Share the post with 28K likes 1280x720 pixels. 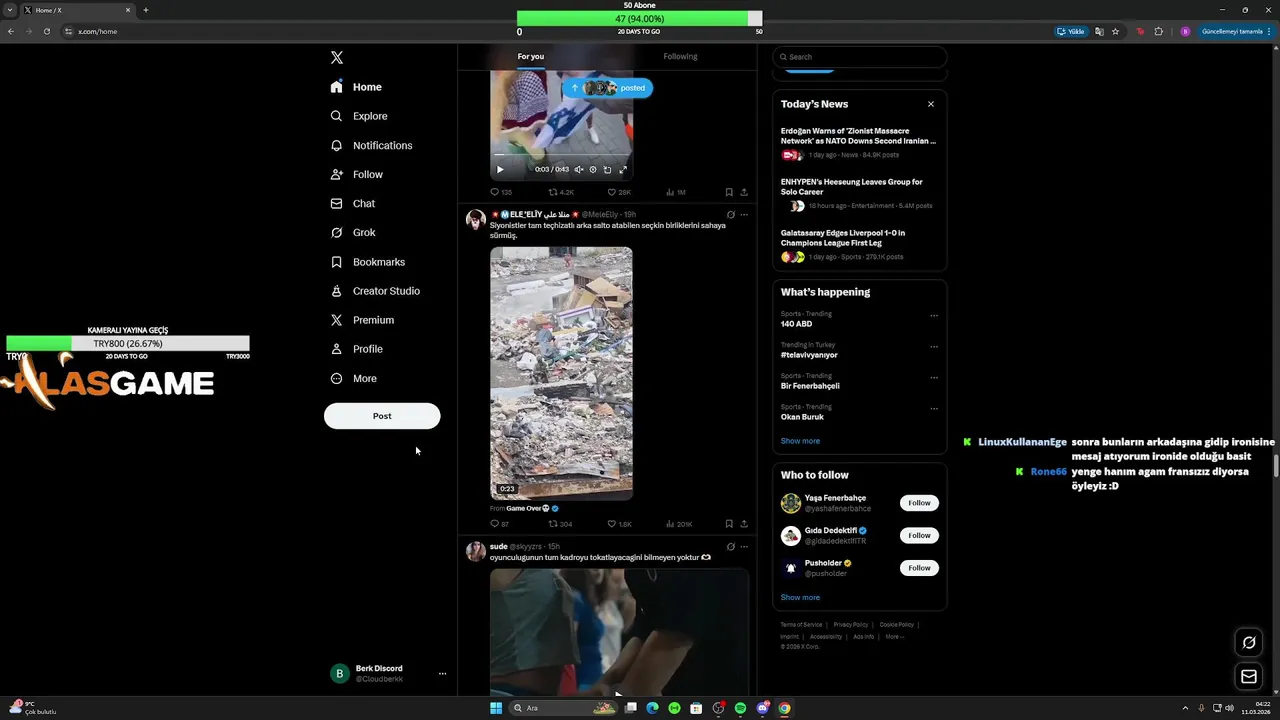click(x=744, y=192)
